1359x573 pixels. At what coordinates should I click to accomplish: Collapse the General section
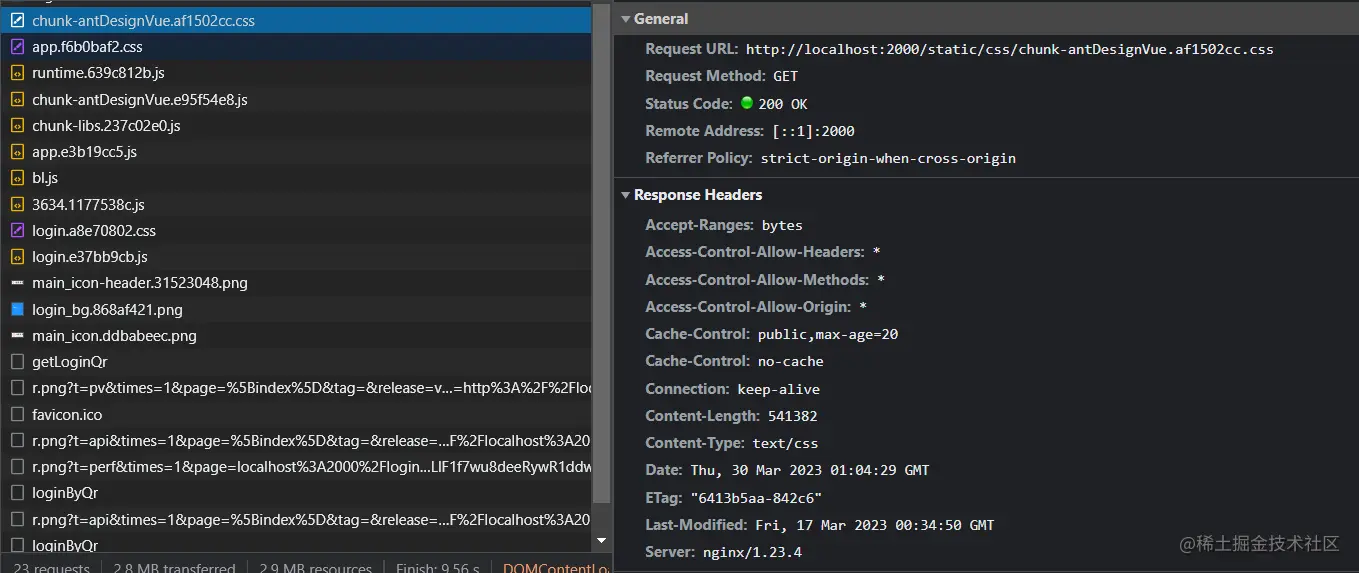tap(626, 19)
